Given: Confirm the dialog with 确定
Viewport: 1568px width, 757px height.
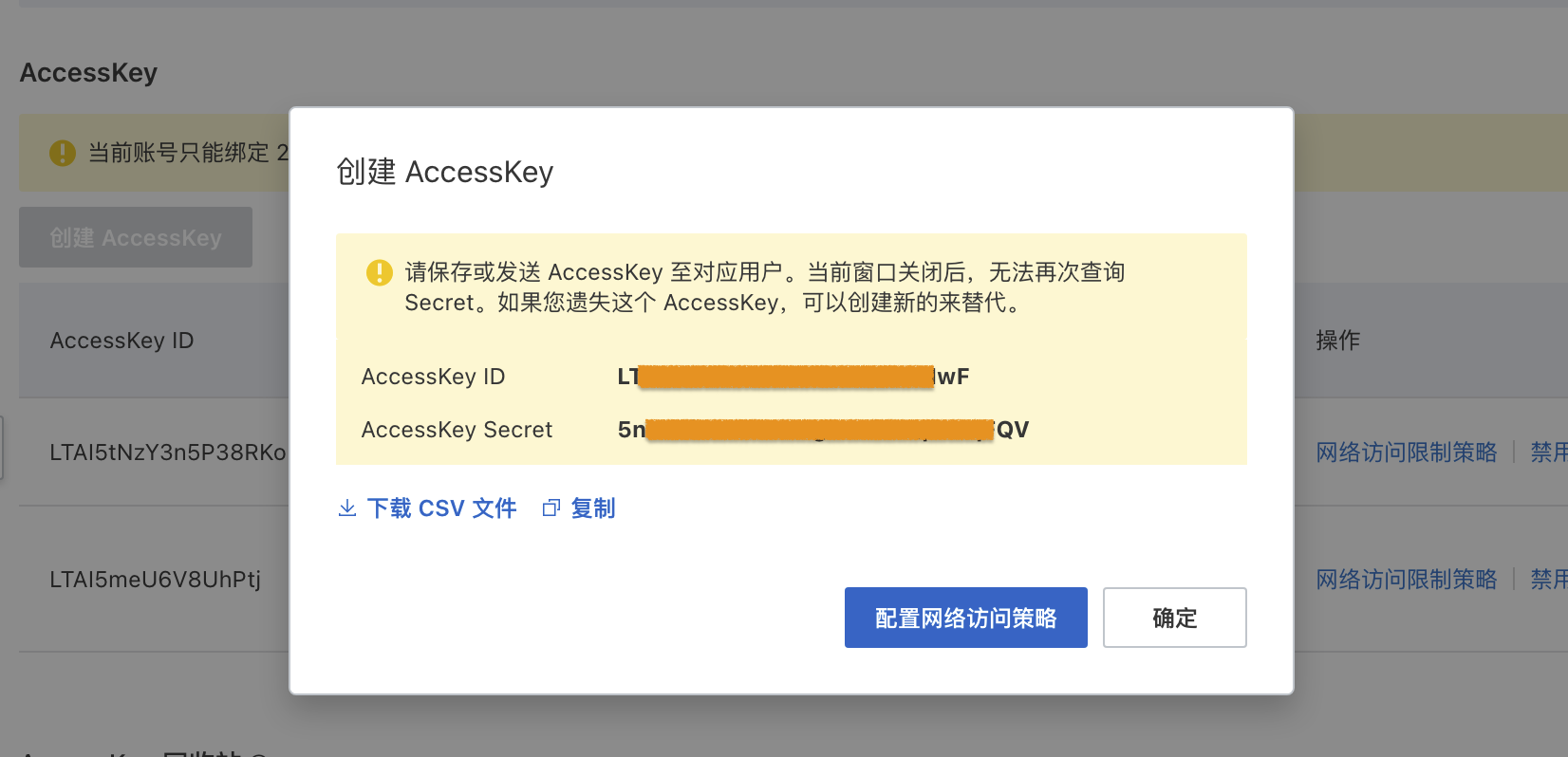Looking at the screenshot, I should 1175,618.
